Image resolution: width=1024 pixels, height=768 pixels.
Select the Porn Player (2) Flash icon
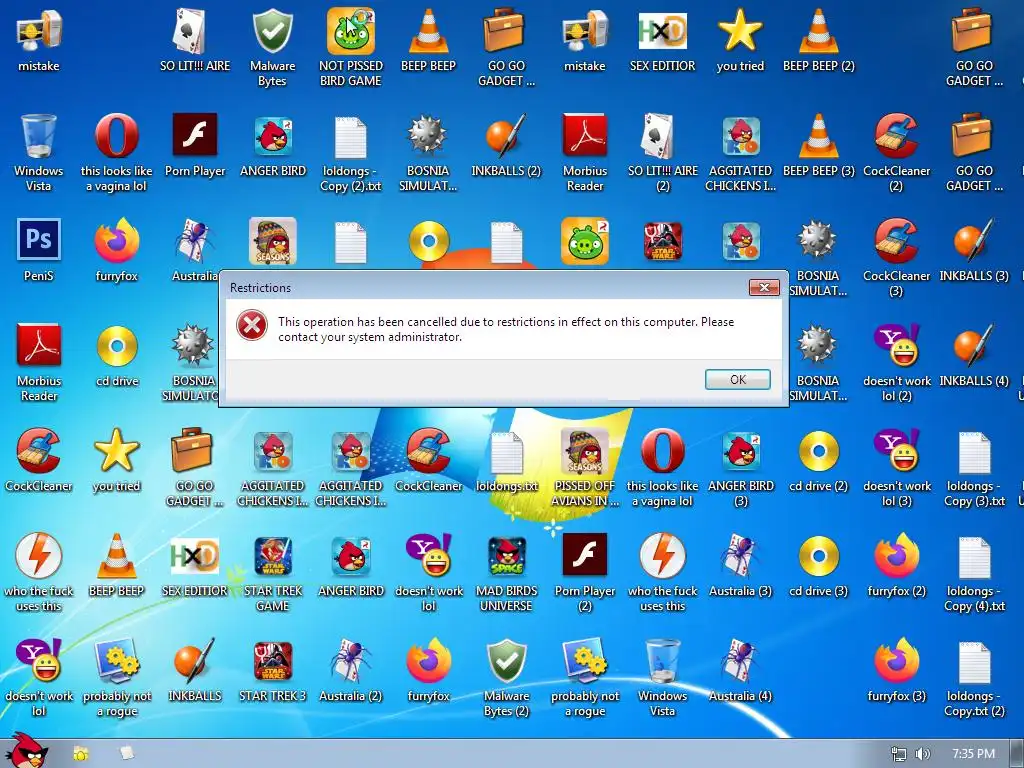[584, 554]
